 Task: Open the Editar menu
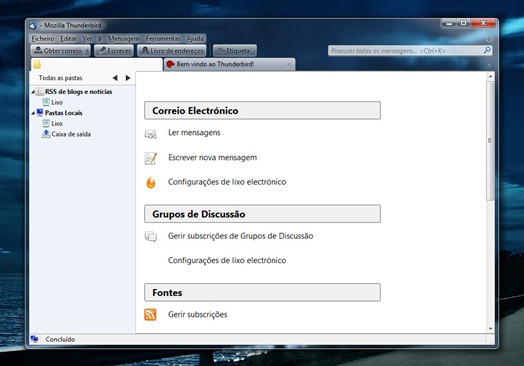[x=68, y=38]
